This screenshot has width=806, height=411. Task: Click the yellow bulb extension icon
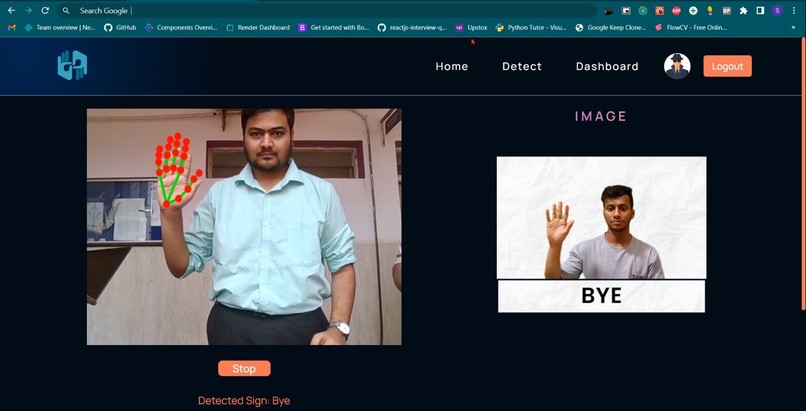point(710,11)
